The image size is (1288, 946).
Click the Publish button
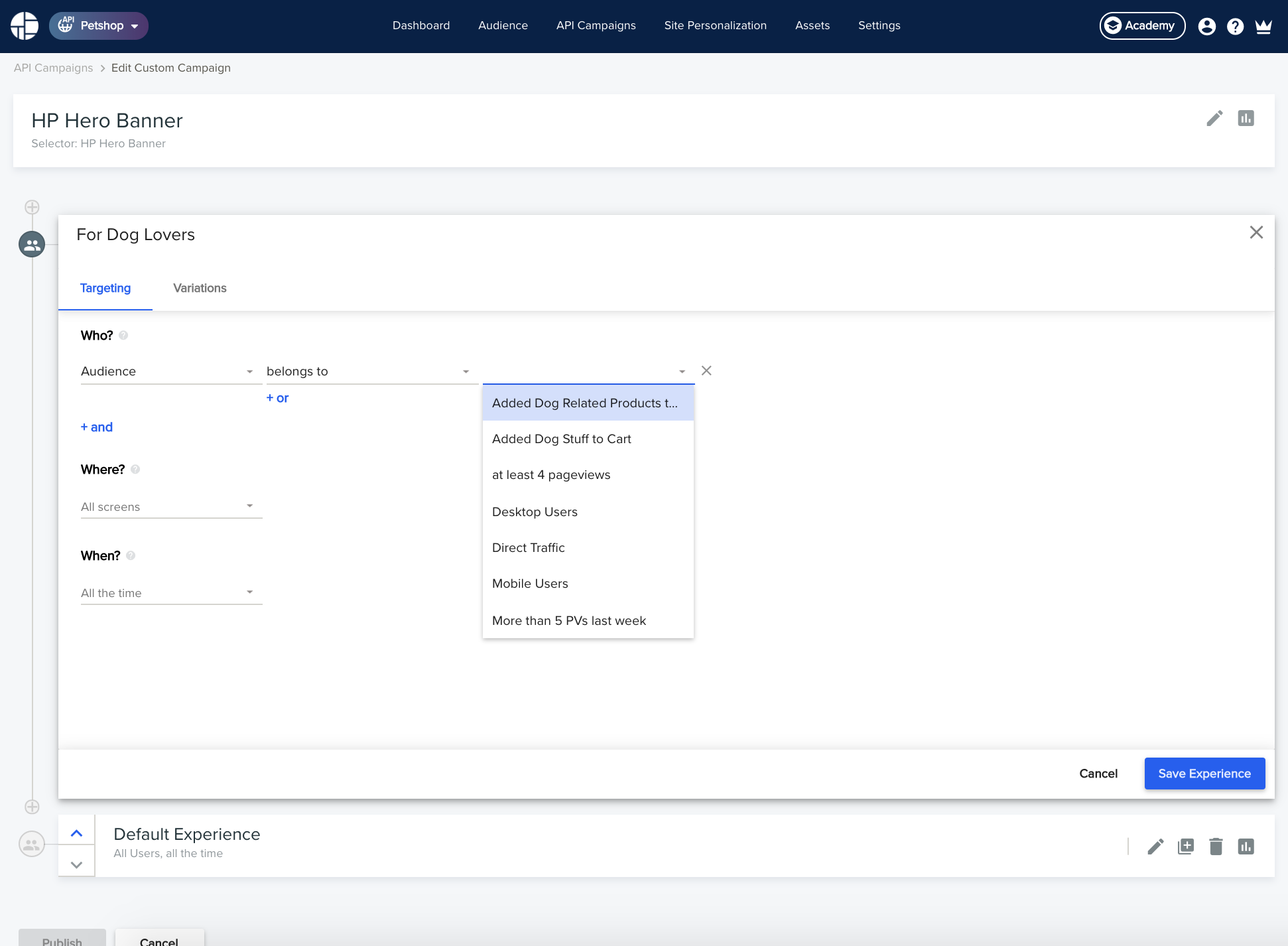[x=62, y=938]
